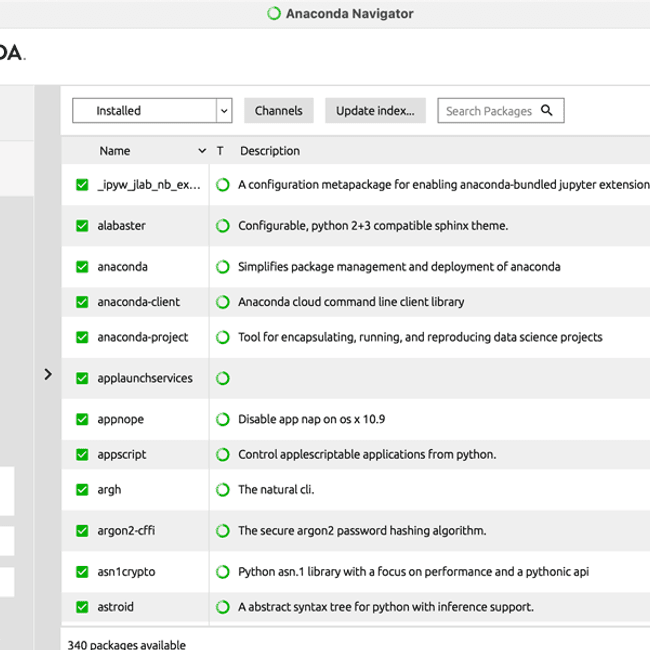
Task: Click the type icon for asn1crypto package
Action: 223,572
